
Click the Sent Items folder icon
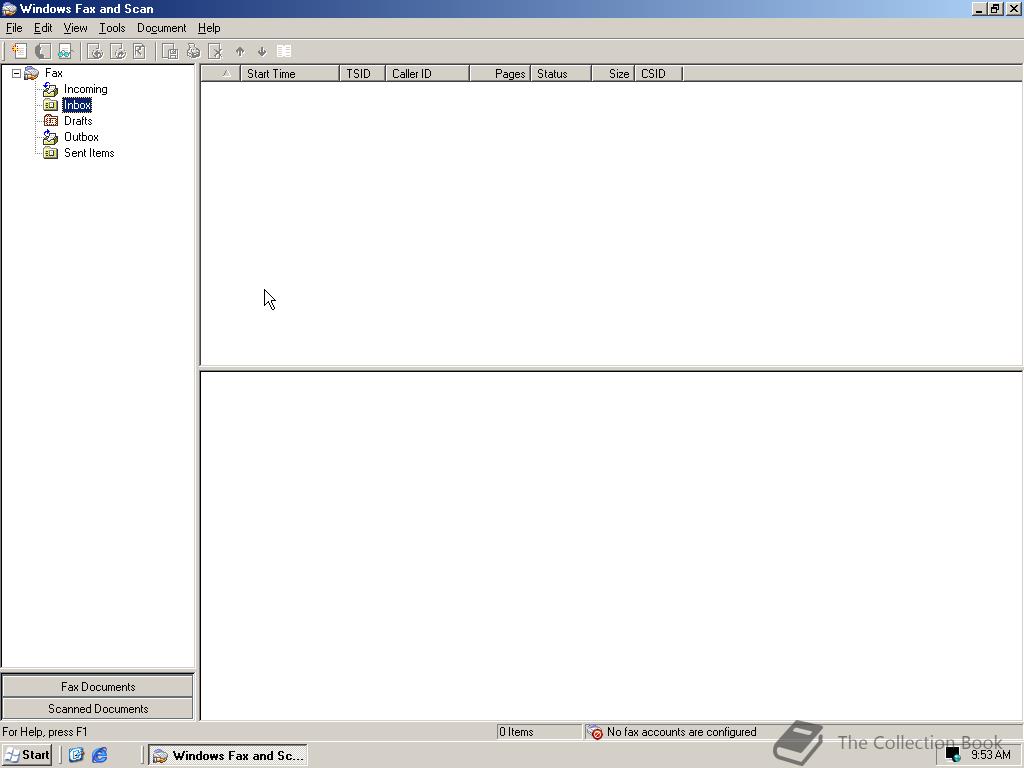coord(50,153)
